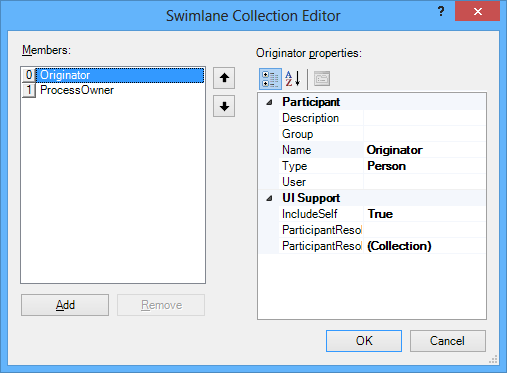Collapse the UI Support category

coord(269,198)
